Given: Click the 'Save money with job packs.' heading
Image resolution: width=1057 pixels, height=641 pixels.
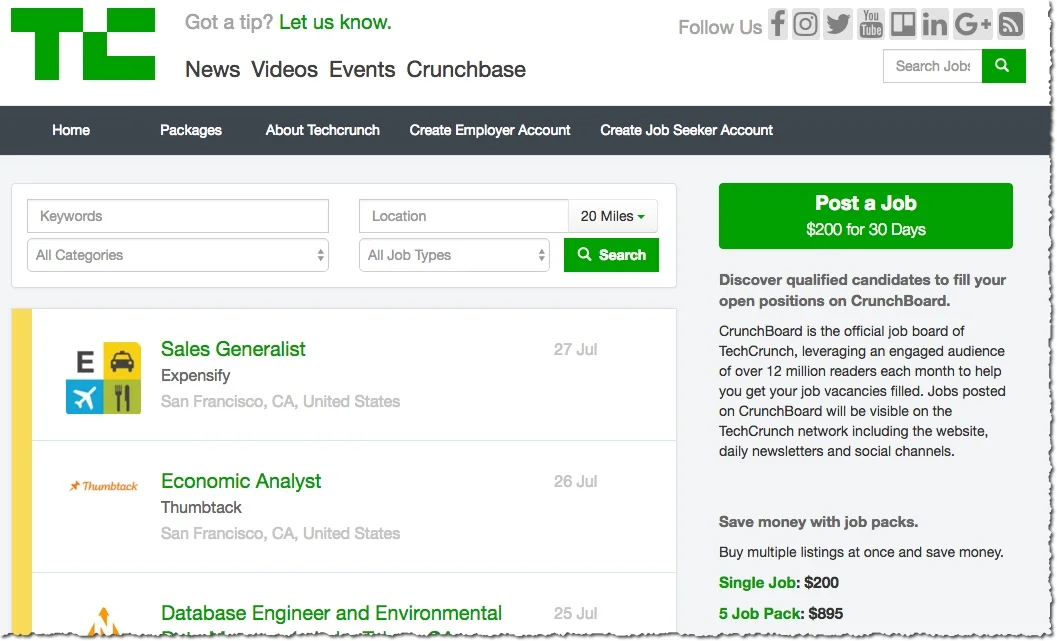Looking at the screenshot, I should [818, 522].
